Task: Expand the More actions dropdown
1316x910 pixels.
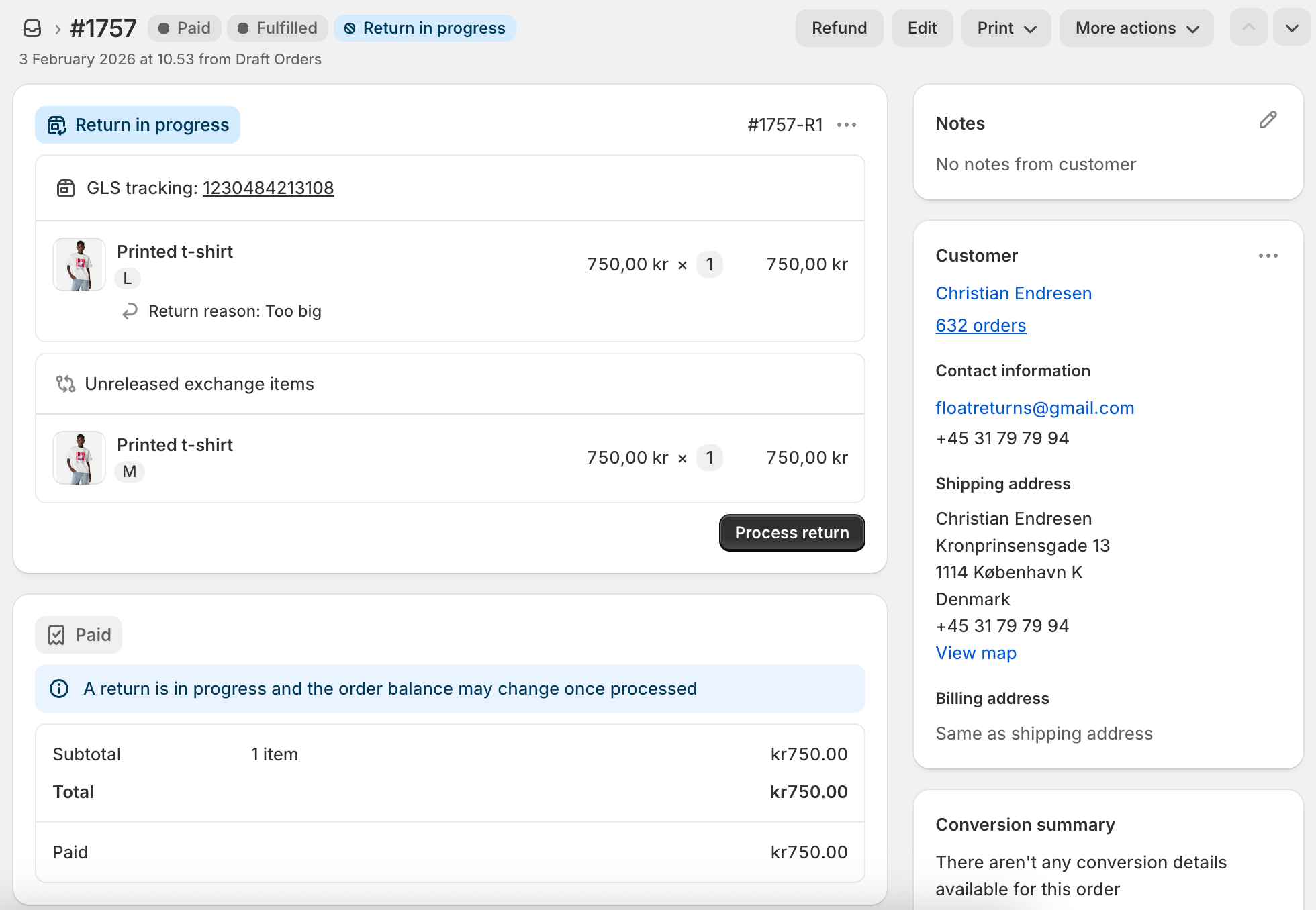Action: 1136,28
